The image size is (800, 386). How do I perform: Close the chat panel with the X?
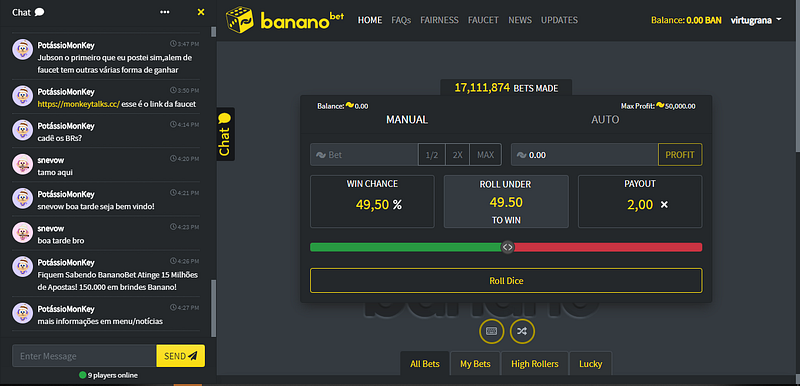click(201, 12)
